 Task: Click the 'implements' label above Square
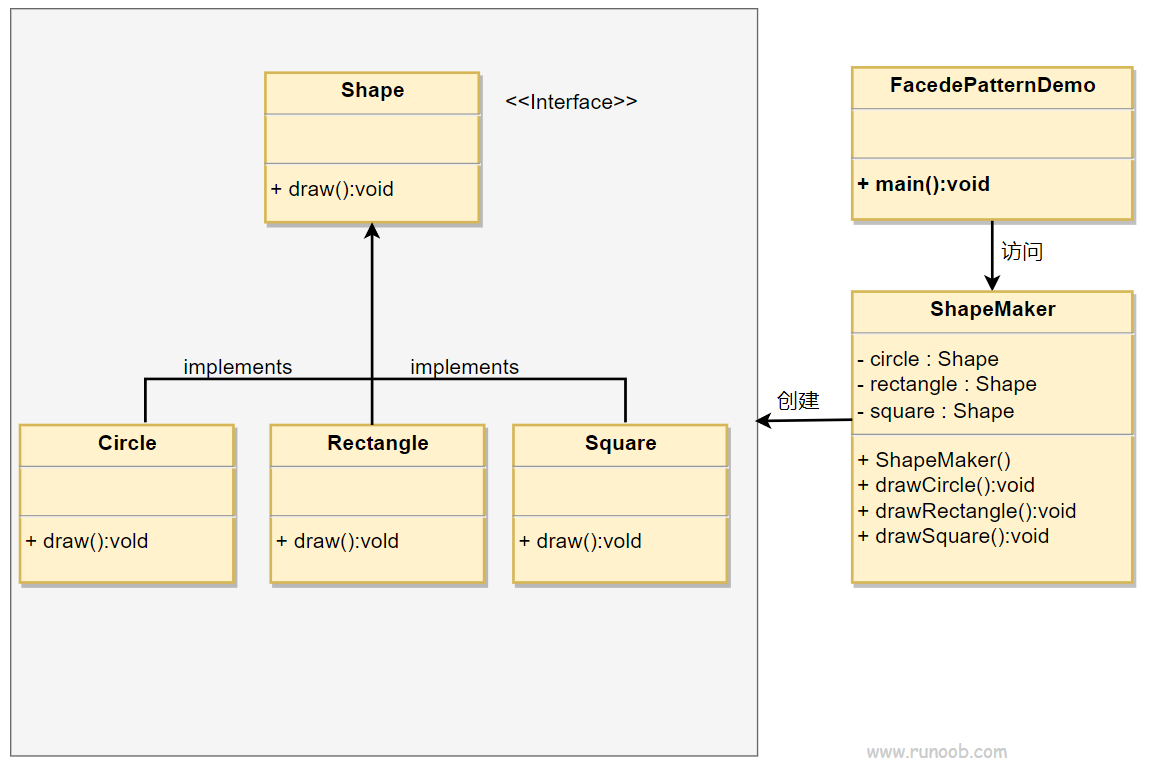click(464, 367)
